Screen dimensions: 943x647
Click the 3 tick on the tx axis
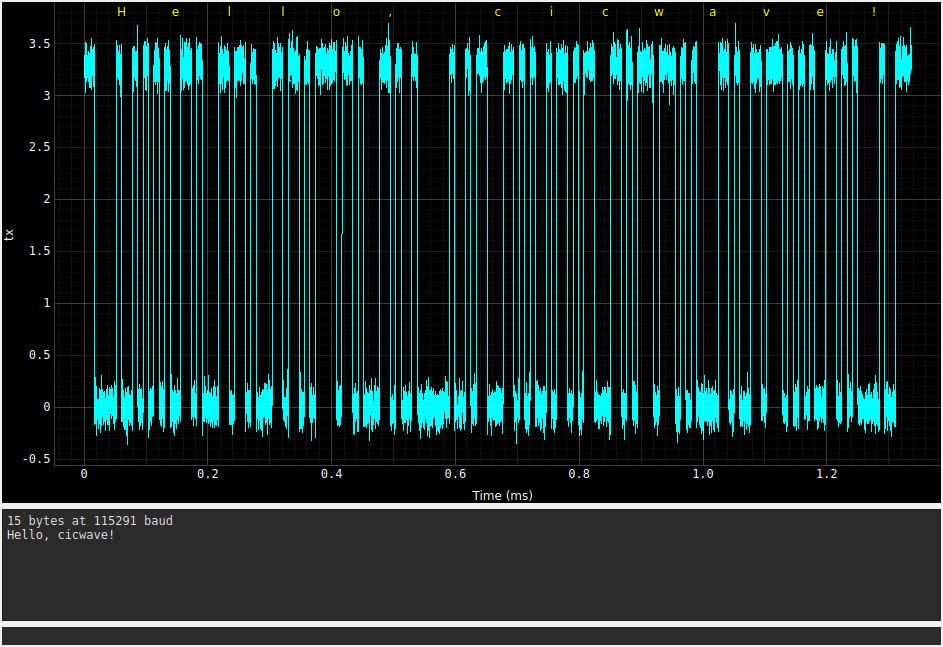[x=47, y=96]
